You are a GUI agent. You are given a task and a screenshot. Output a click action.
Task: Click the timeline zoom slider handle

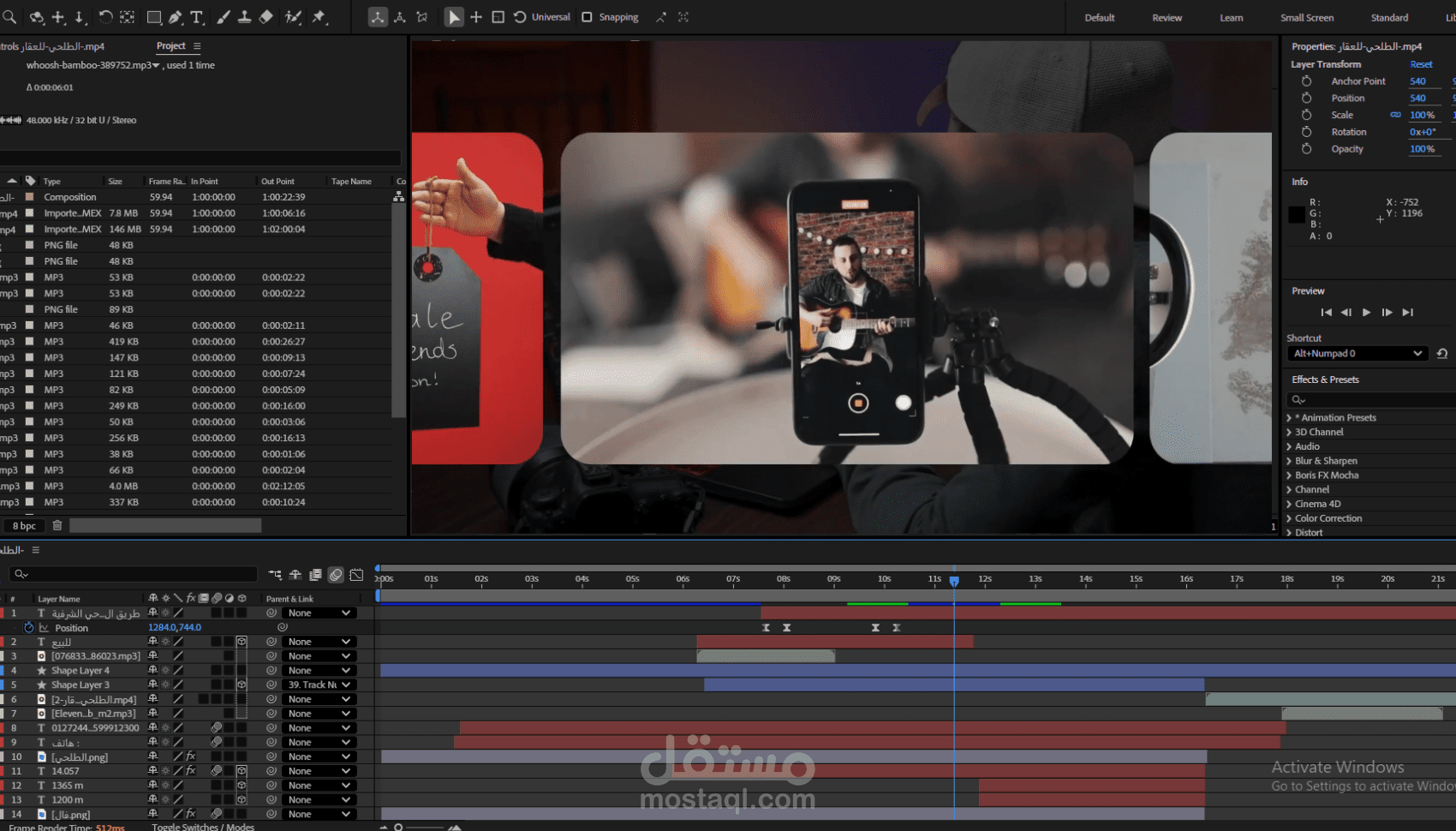pyautogui.click(x=398, y=827)
